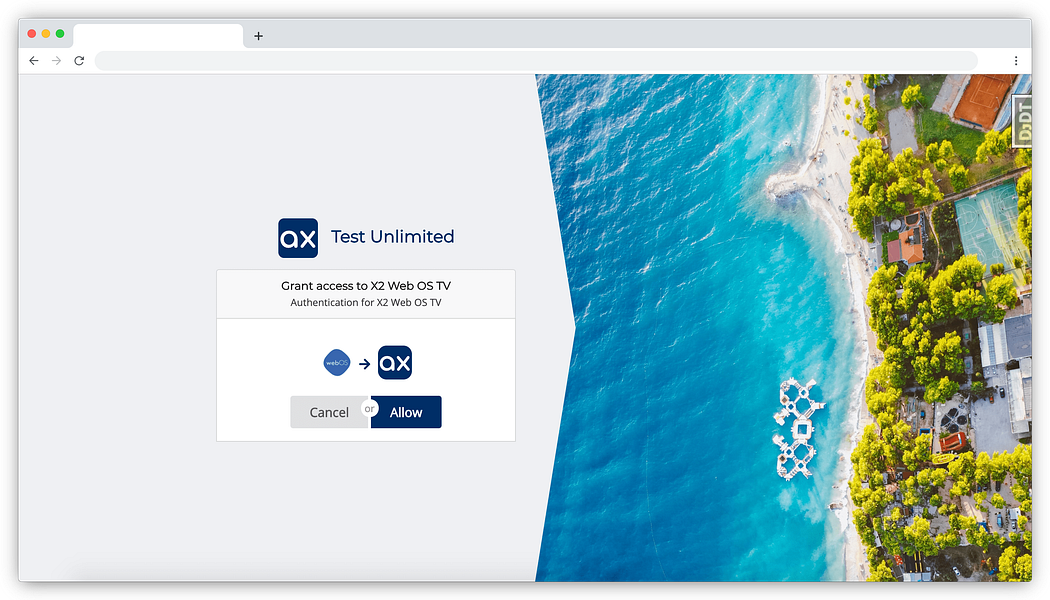Click the browser back arrow

tap(33, 61)
